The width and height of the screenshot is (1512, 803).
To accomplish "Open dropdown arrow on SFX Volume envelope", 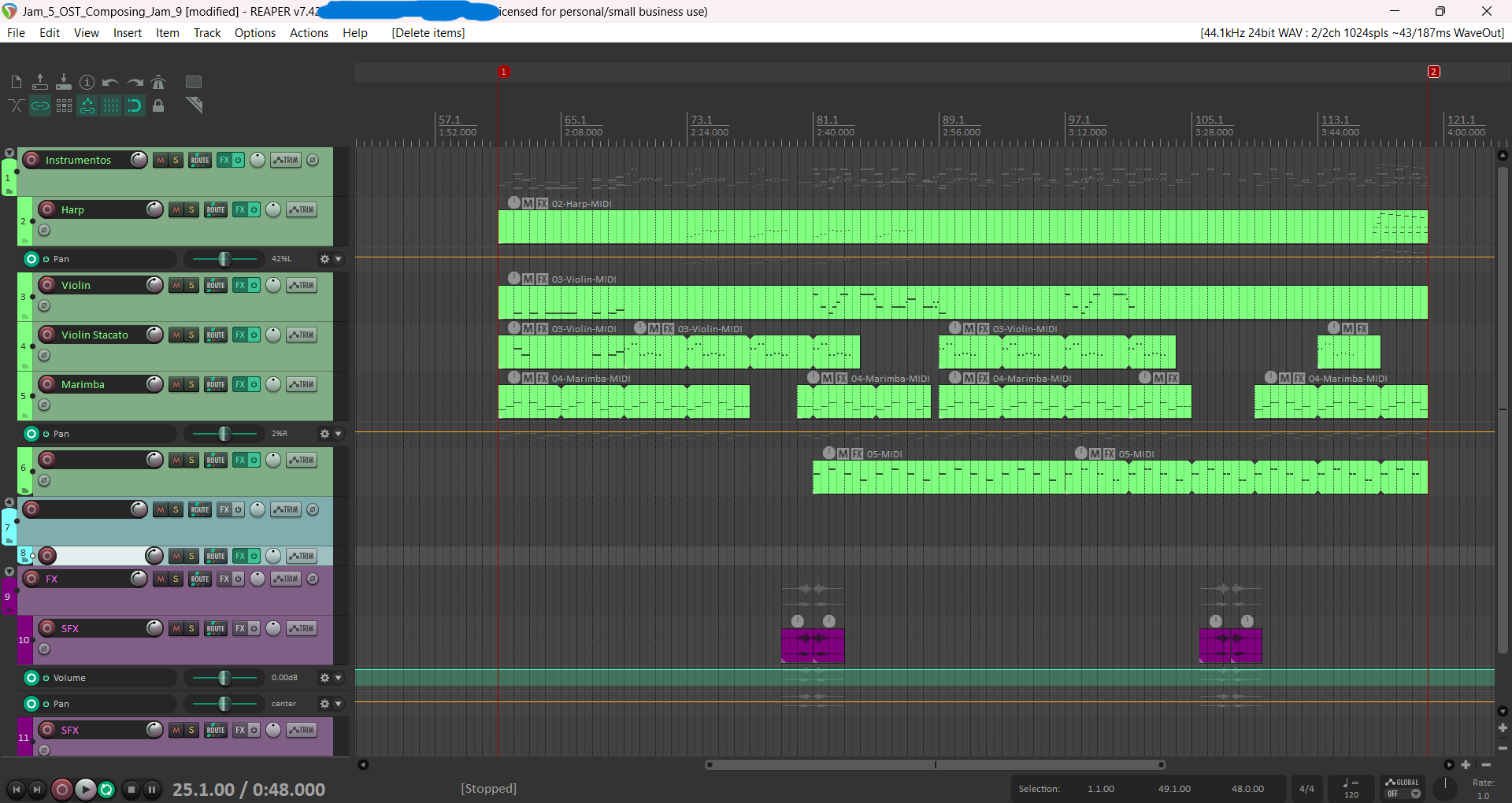I will (339, 678).
